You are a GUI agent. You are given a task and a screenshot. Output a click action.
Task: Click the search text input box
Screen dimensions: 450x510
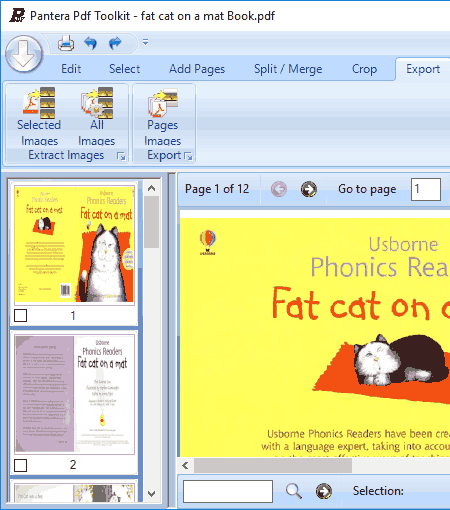(228, 491)
